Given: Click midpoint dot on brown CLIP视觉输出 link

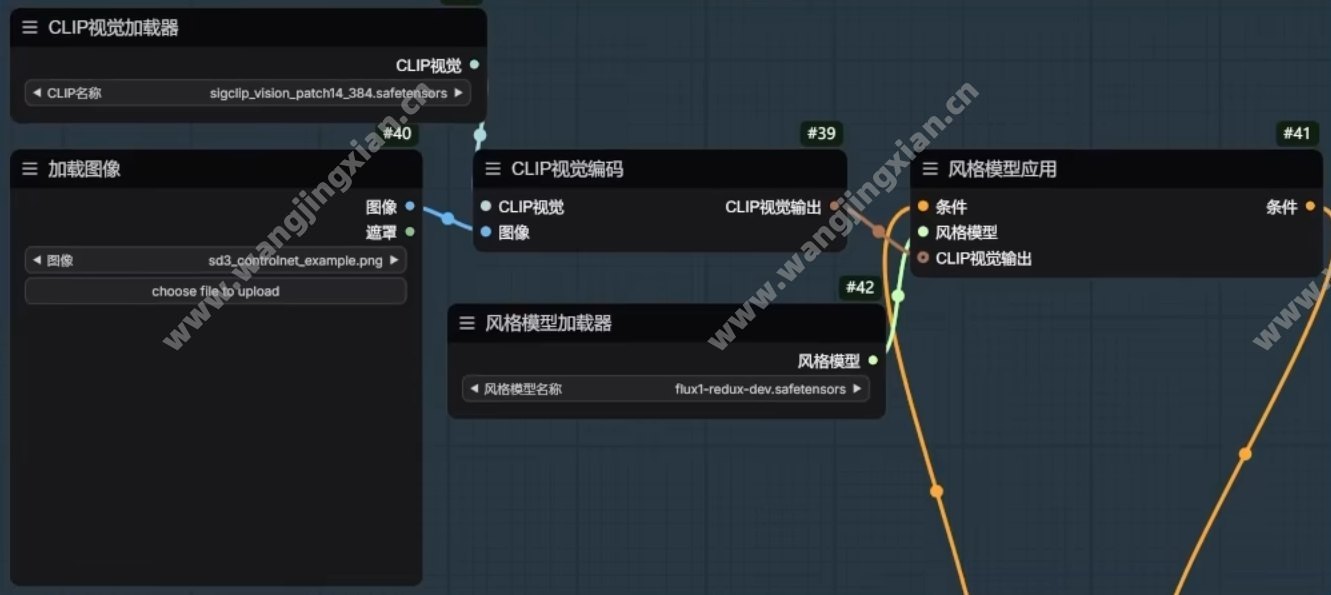Looking at the screenshot, I should coord(878,231).
